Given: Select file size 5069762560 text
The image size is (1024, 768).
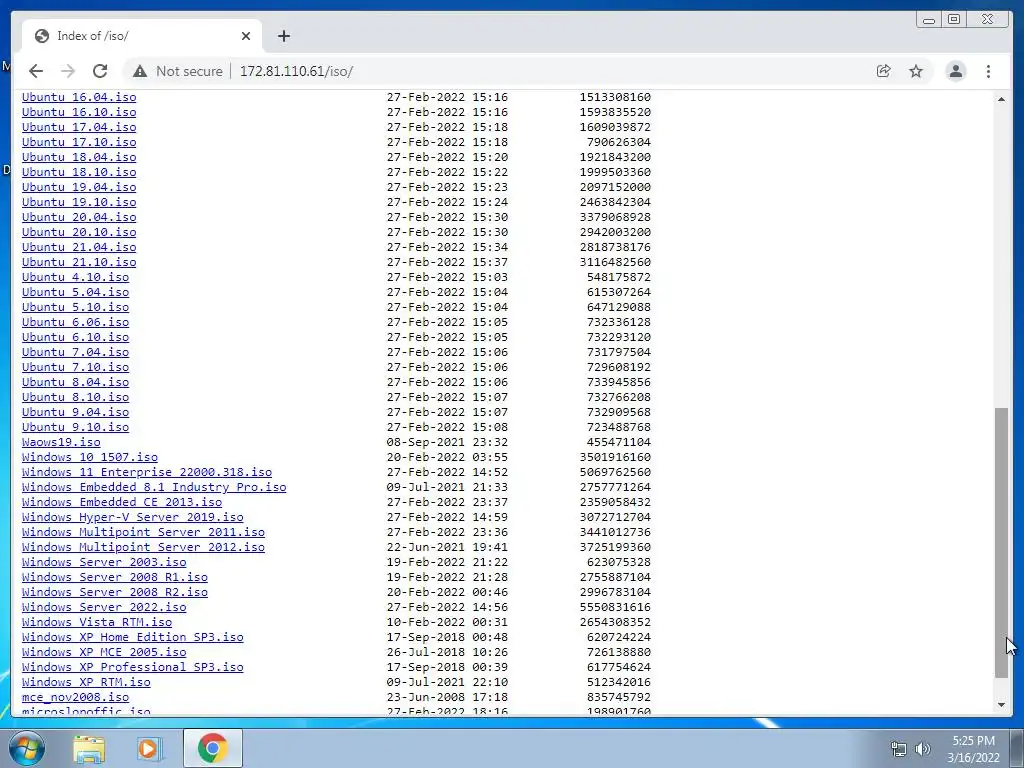Looking at the screenshot, I should click(615, 472).
